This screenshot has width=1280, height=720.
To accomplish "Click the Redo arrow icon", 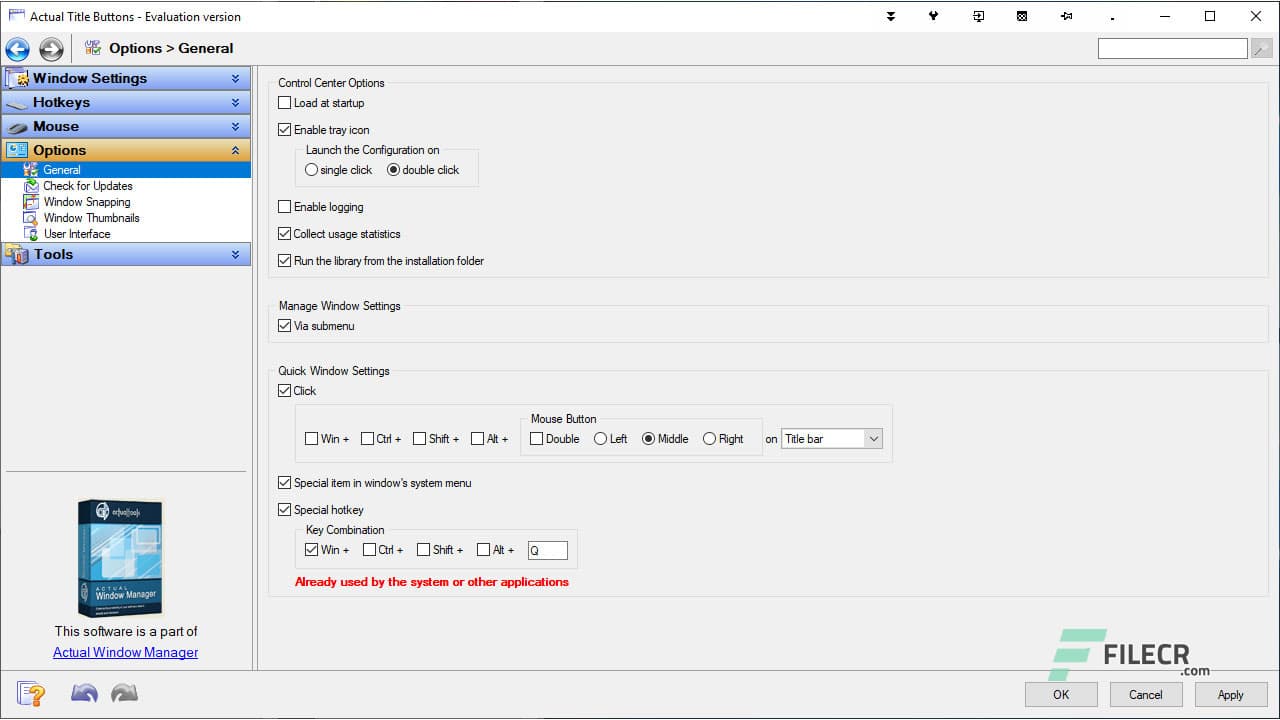I will pyautogui.click(x=124, y=692).
